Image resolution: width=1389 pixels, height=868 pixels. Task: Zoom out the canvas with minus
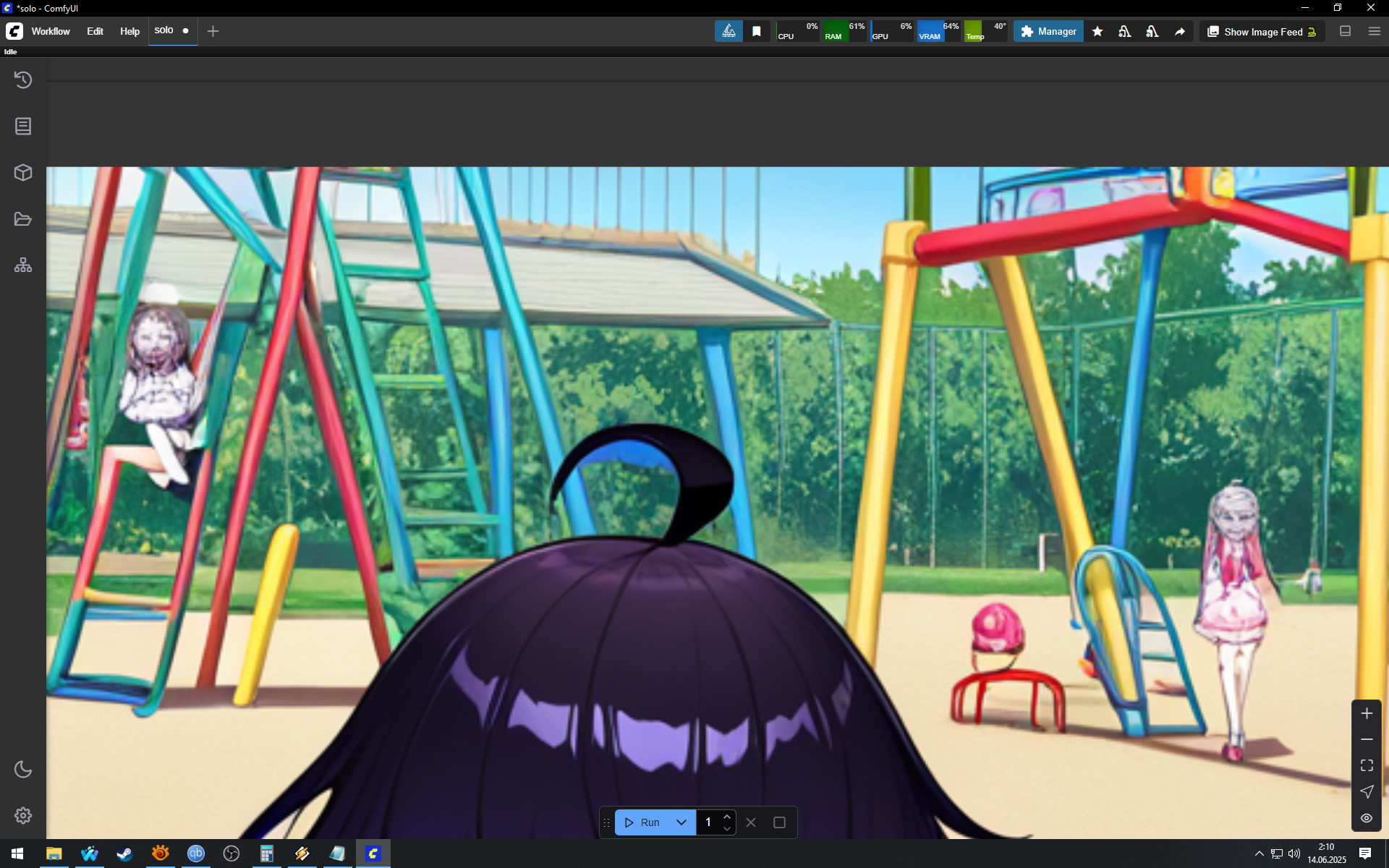[x=1367, y=739]
